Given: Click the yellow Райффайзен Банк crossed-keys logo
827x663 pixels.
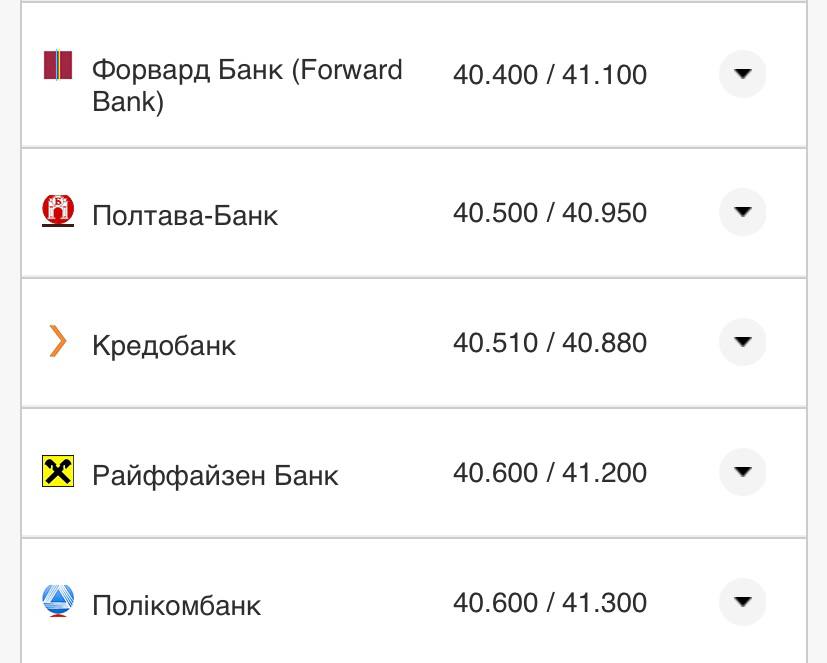Looking at the screenshot, I should pyautogui.click(x=60, y=472).
